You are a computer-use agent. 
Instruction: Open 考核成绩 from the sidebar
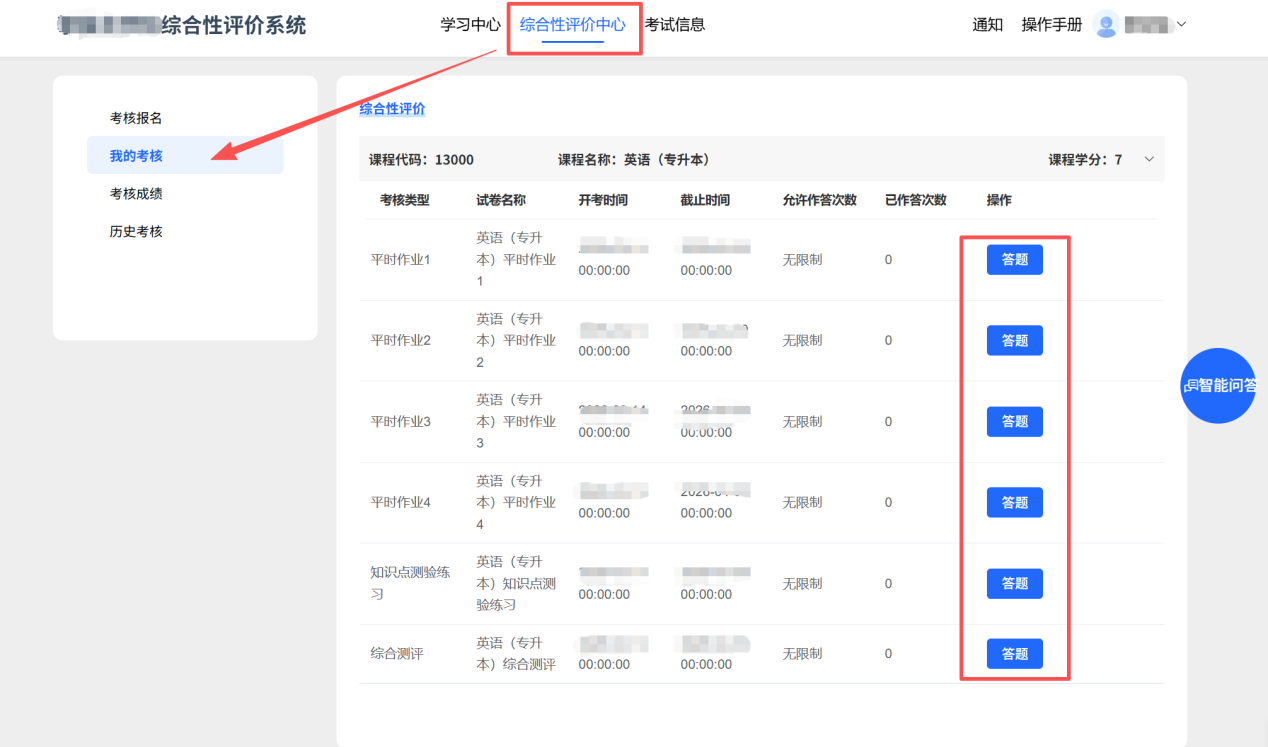pos(136,194)
